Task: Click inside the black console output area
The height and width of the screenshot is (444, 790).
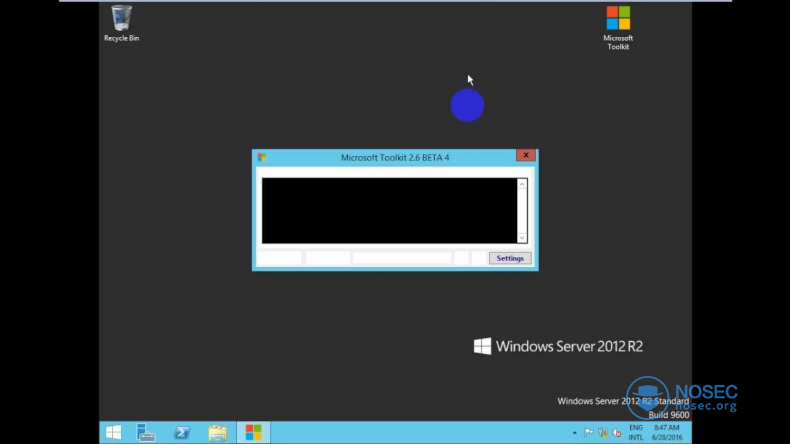Action: [389, 211]
